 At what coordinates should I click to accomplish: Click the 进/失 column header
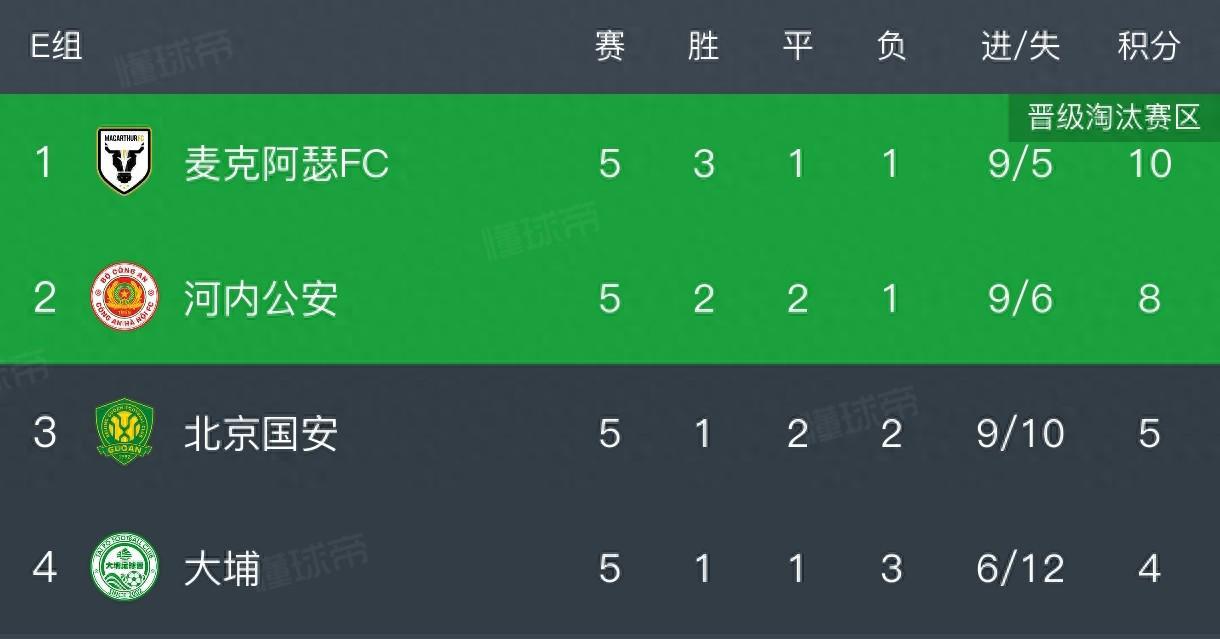tap(1020, 46)
